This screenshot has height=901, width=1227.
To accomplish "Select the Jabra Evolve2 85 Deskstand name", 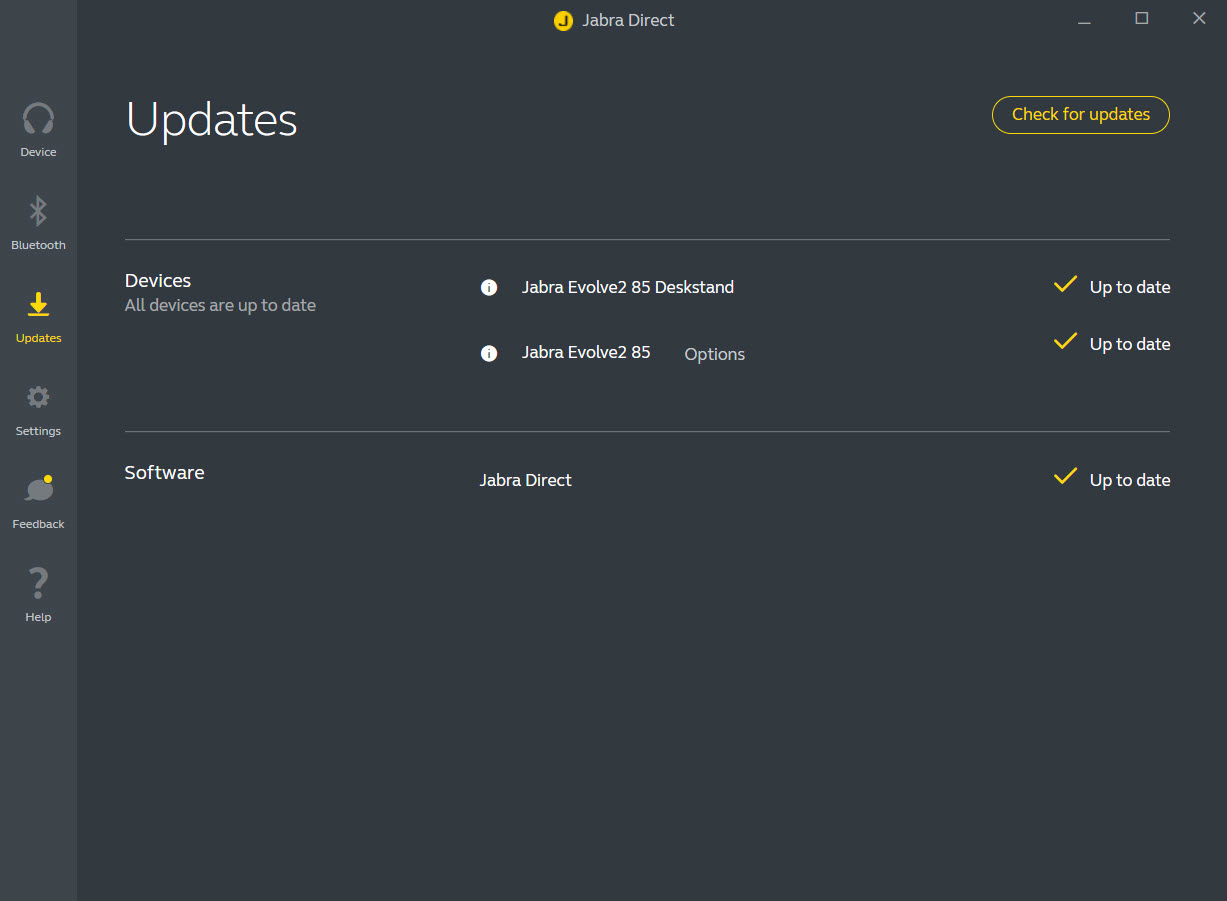I will (x=628, y=287).
